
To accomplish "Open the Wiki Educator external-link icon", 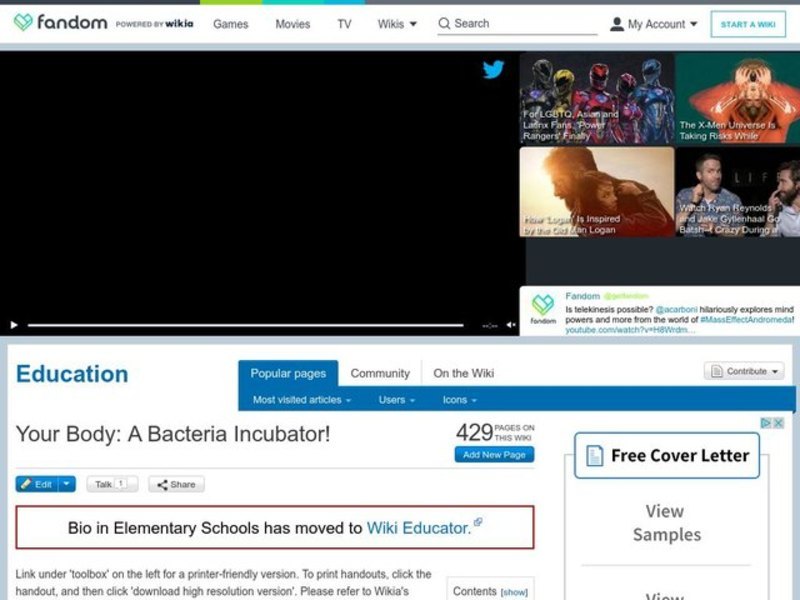I will click(x=477, y=522).
